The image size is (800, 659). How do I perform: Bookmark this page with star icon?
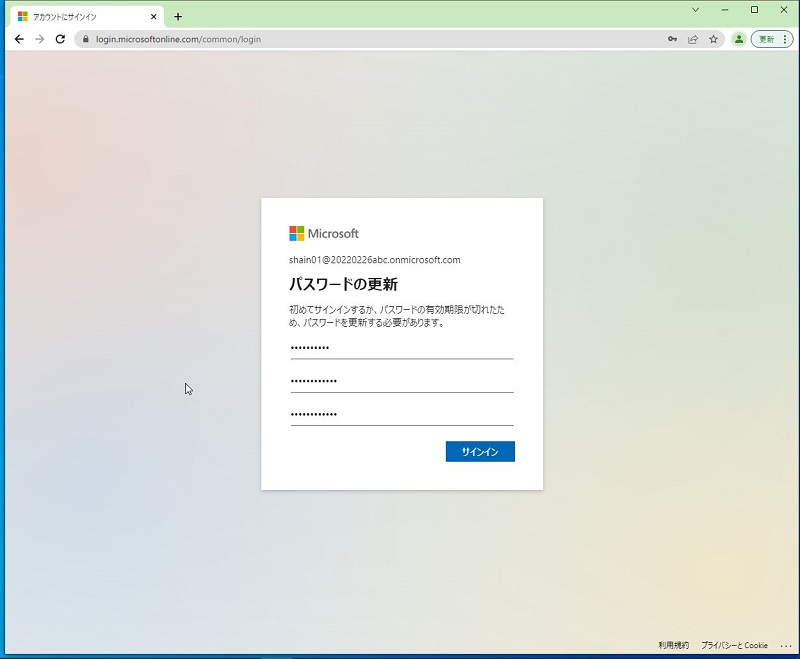point(713,39)
